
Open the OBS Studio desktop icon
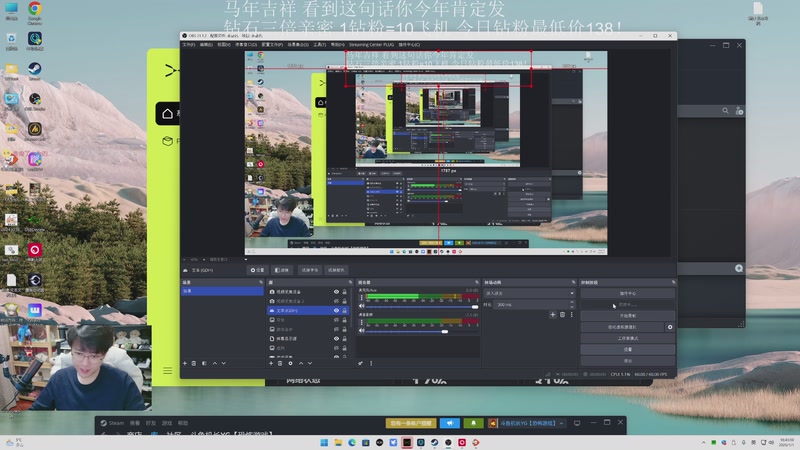click(35, 102)
